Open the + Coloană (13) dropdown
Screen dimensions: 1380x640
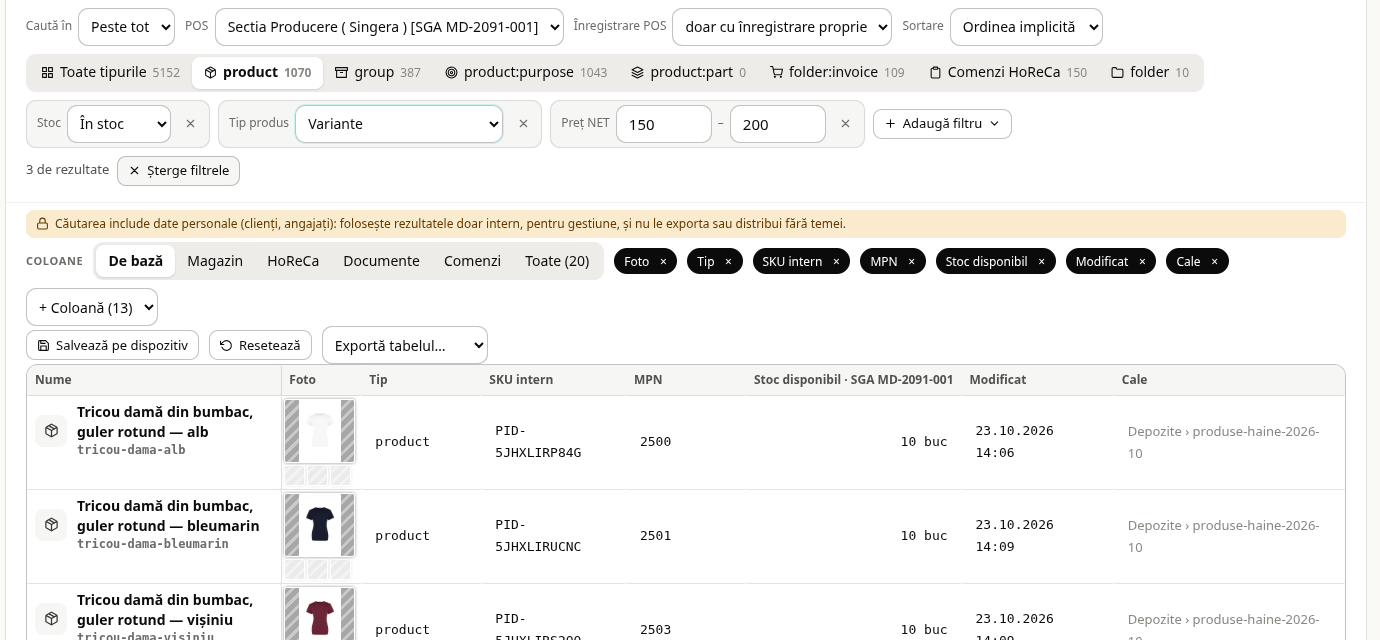[x=92, y=307]
